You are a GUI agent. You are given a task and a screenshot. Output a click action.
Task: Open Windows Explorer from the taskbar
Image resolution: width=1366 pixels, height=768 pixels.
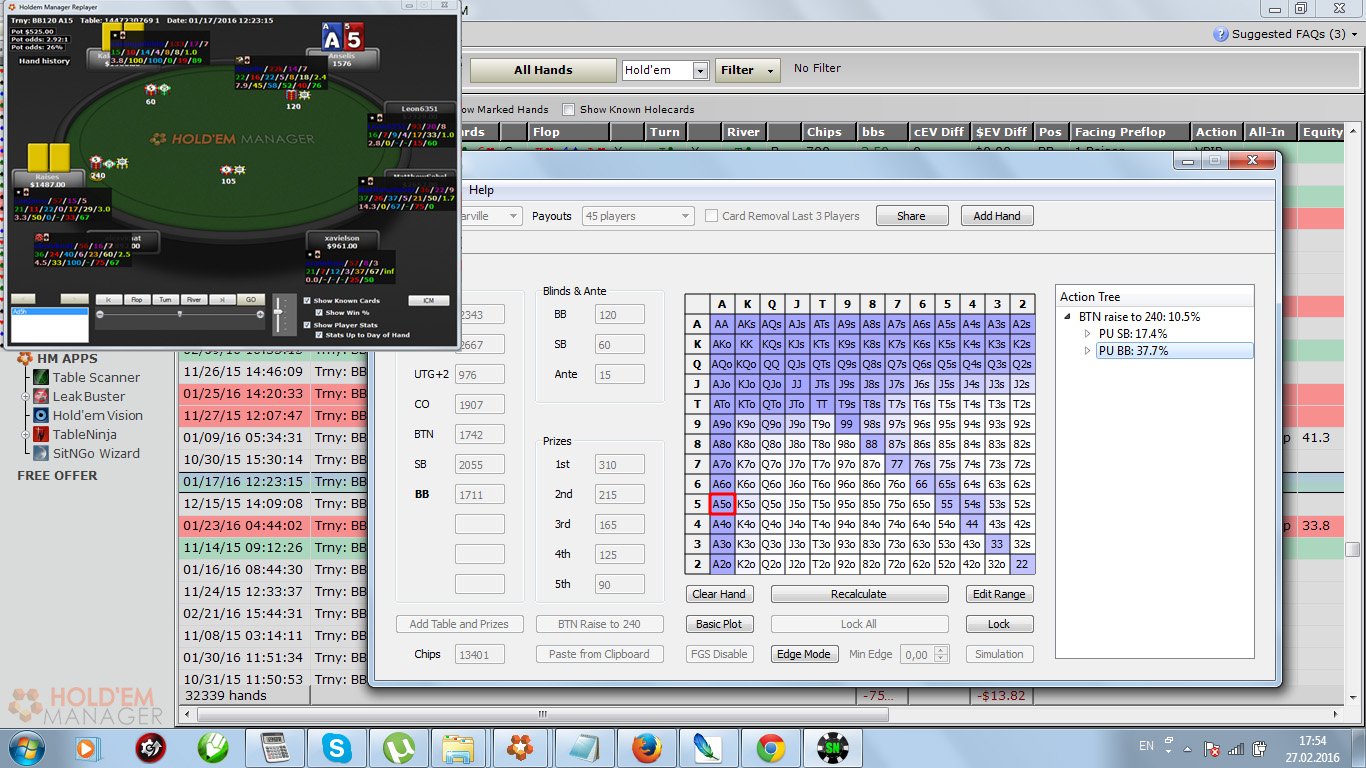coord(457,747)
